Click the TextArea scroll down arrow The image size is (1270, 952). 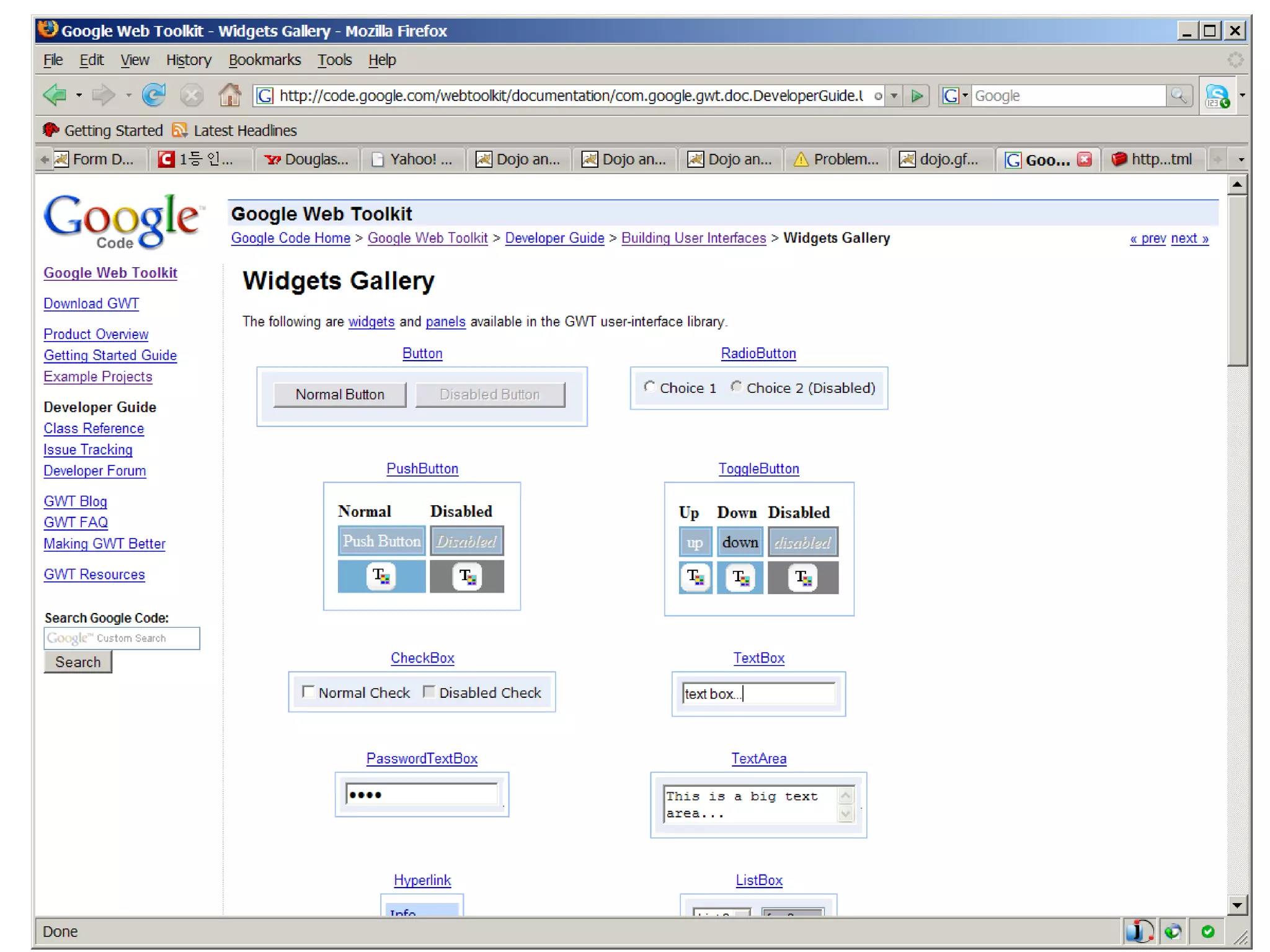[845, 814]
